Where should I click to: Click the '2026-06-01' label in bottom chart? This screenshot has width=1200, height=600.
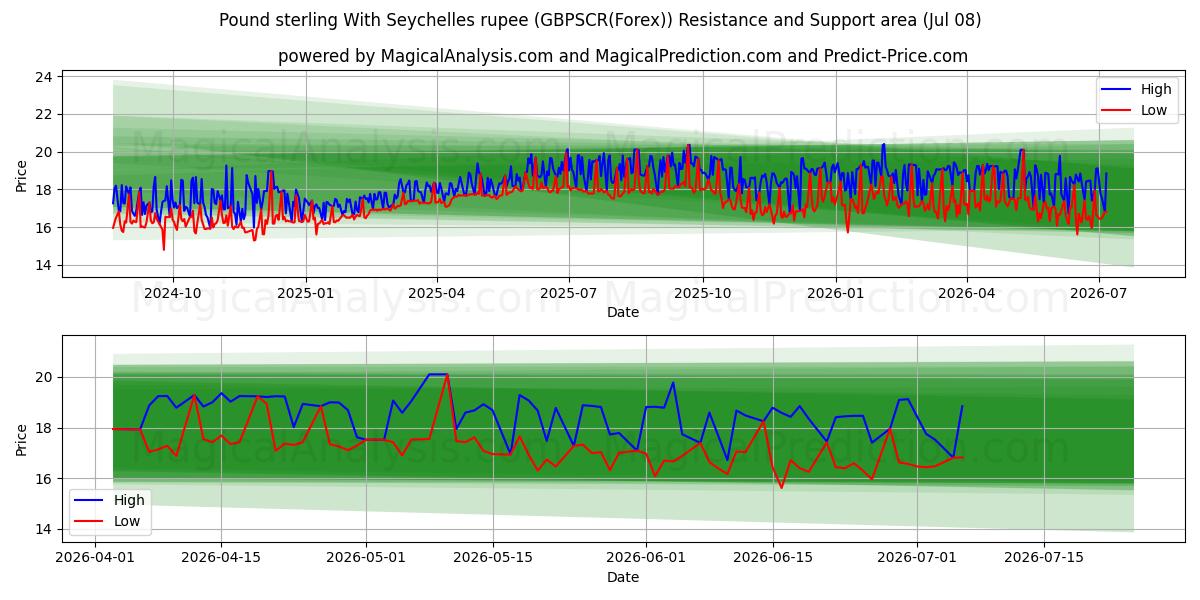[647, 559]
